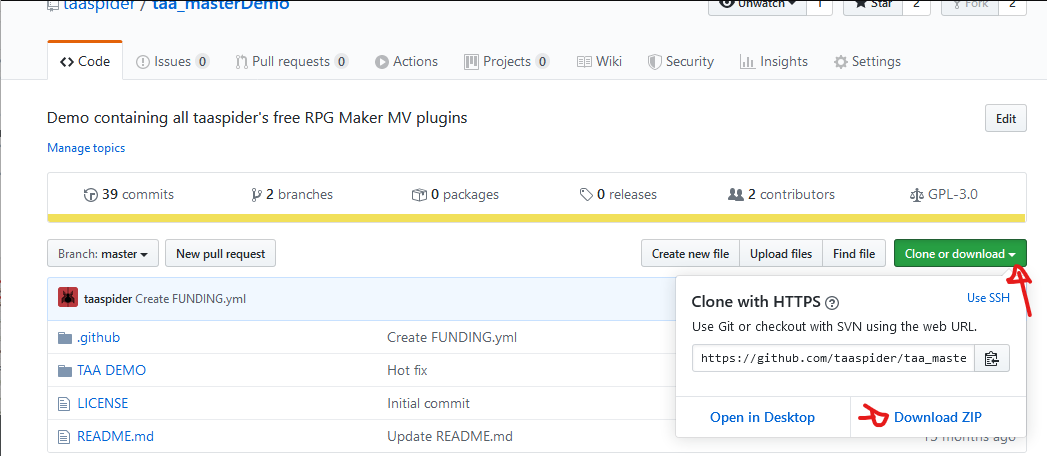This screenshot has width=1047, height=456.
Task: View the 2 branches list
Action: [291, 194]
